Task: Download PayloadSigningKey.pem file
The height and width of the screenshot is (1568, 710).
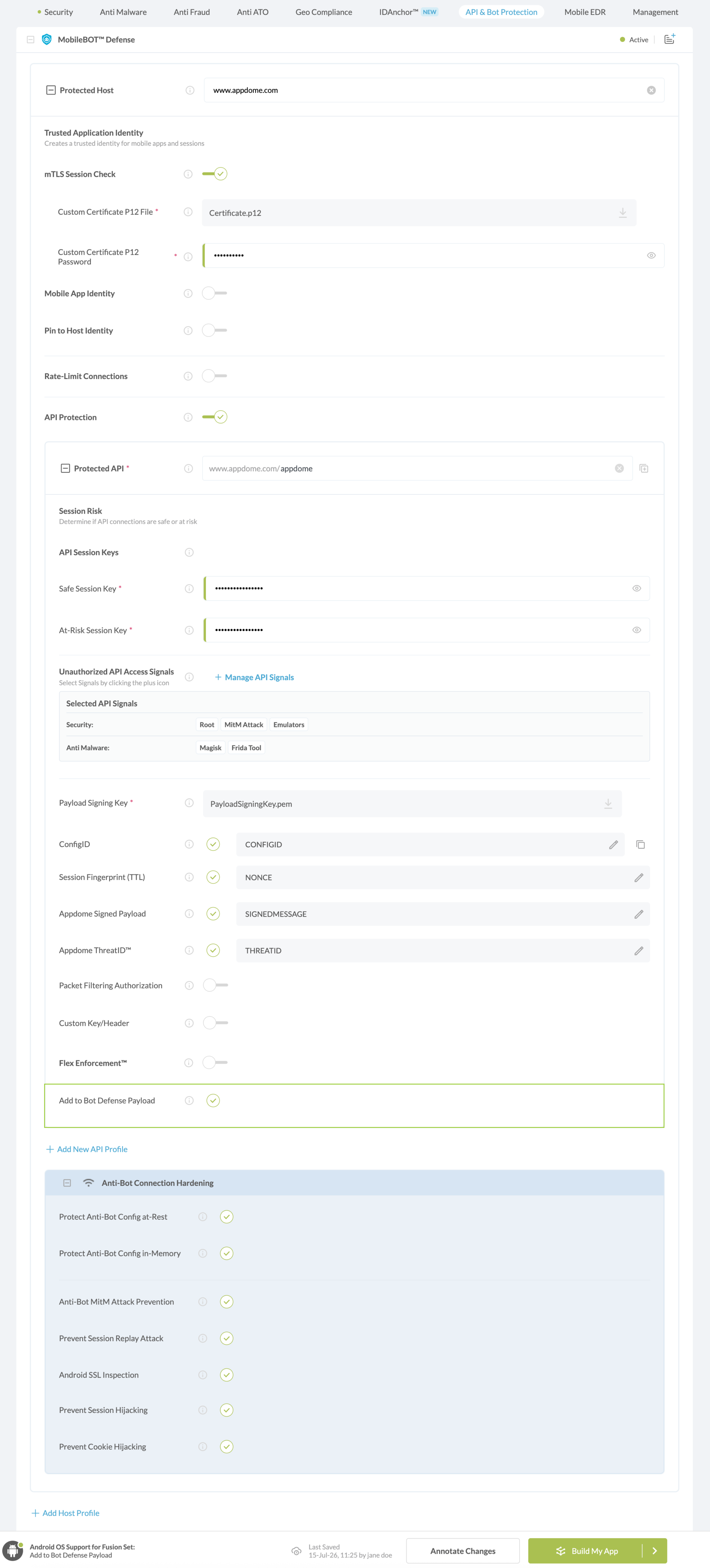Action: (x=608, y=804)
